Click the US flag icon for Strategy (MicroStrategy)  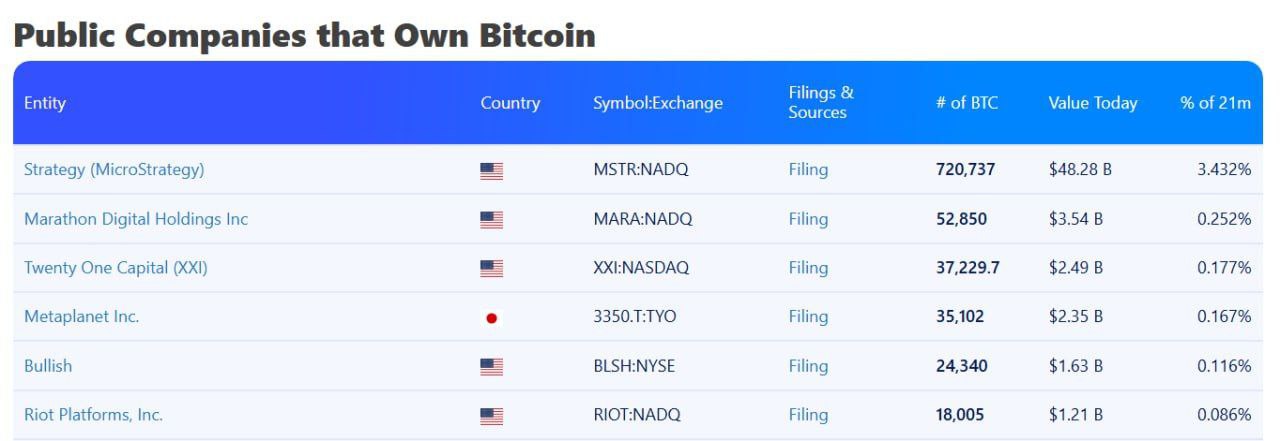point(491,171)
